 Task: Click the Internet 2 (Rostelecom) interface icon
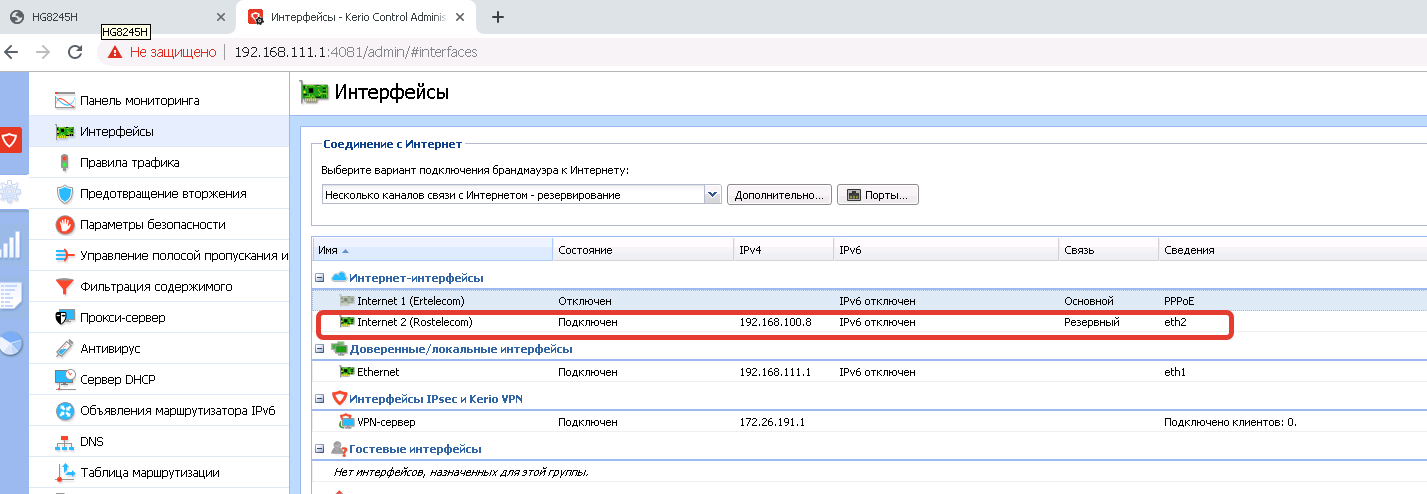(x=347, y=323)
